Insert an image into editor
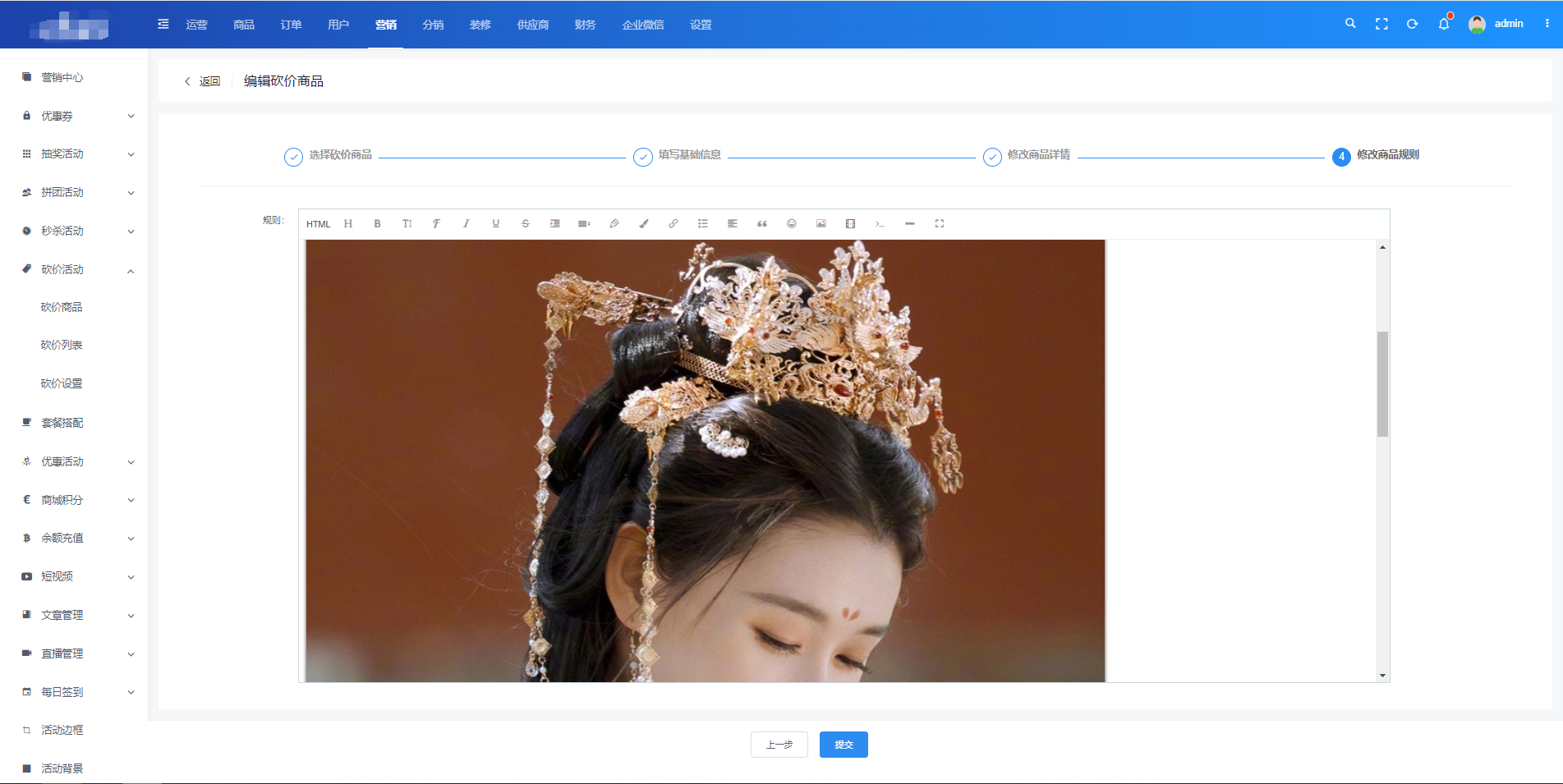Screen dimensions: 1563x784 (x=821, y=223)
